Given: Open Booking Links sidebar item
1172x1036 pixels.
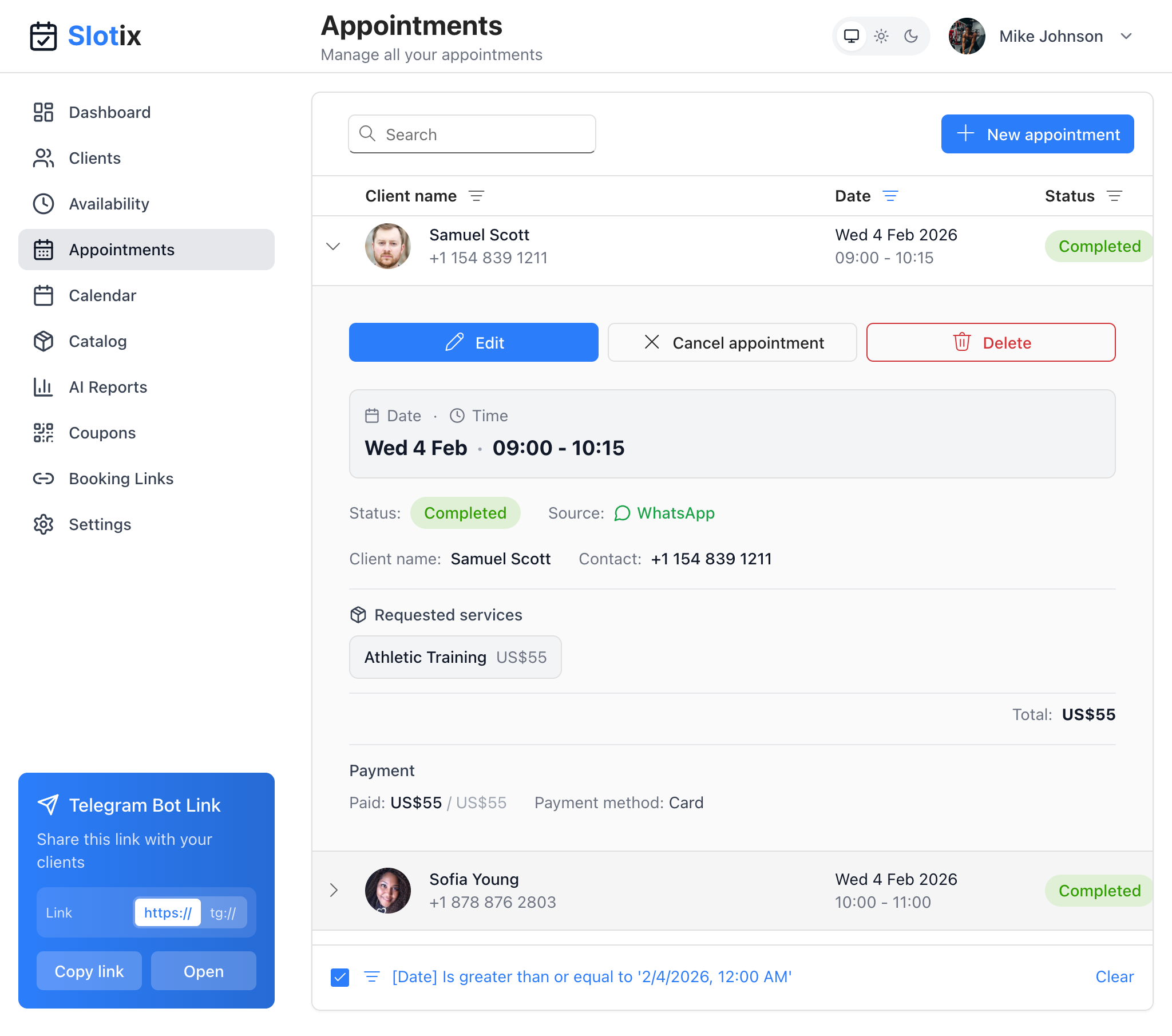Looking at the screenshot, I should pyautogui.click(x=121, y=479).
